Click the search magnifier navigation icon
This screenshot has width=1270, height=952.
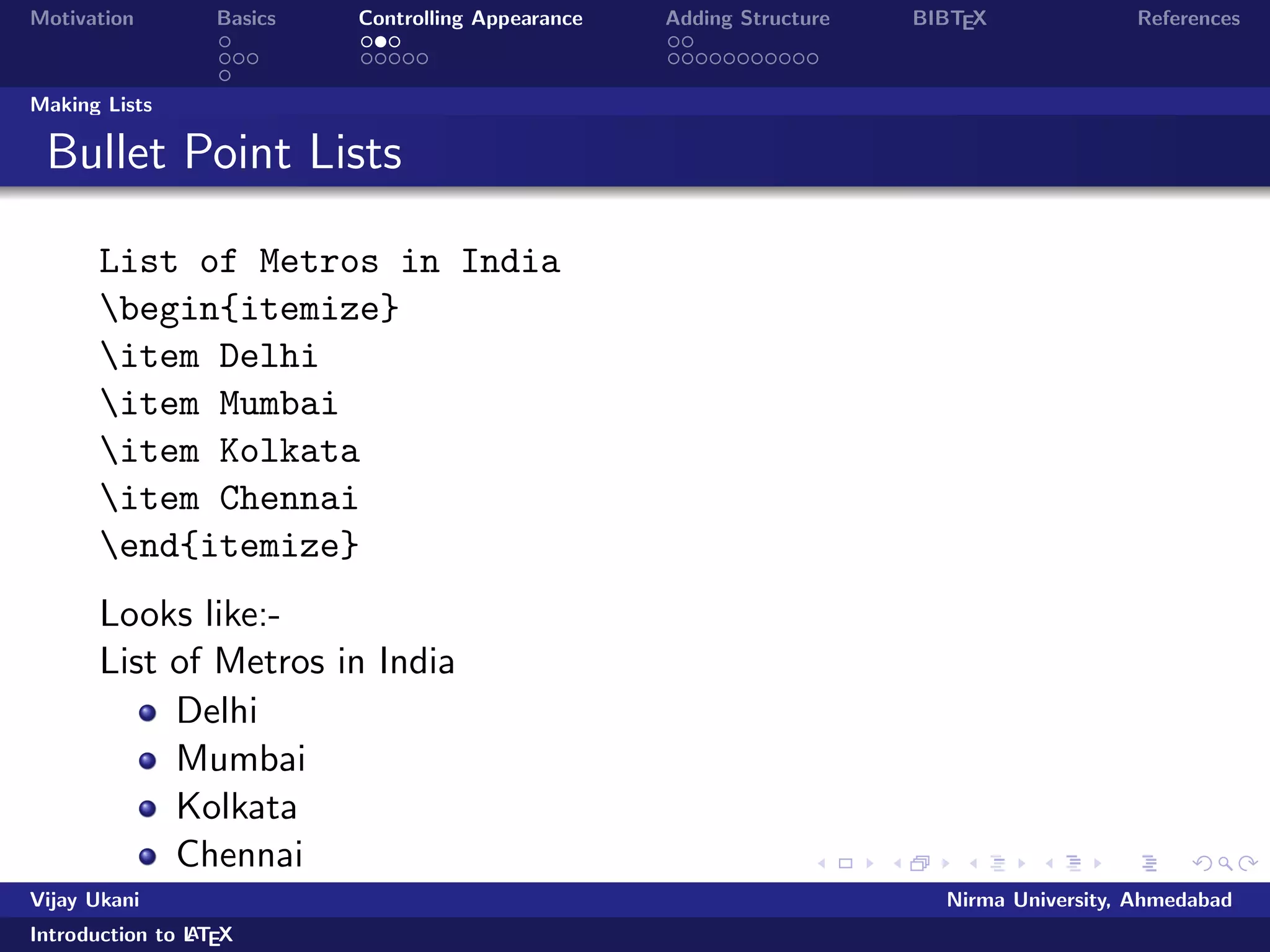tap(1225, 863)
